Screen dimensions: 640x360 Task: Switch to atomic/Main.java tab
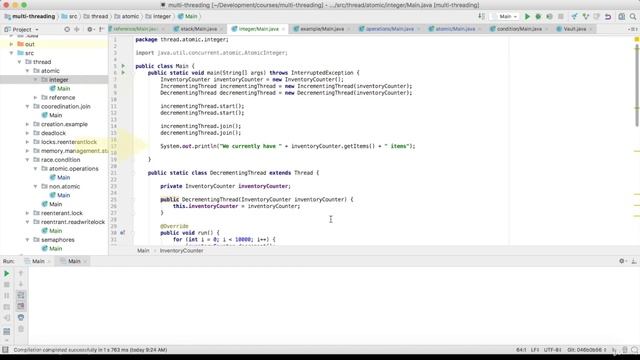point(455,29)
